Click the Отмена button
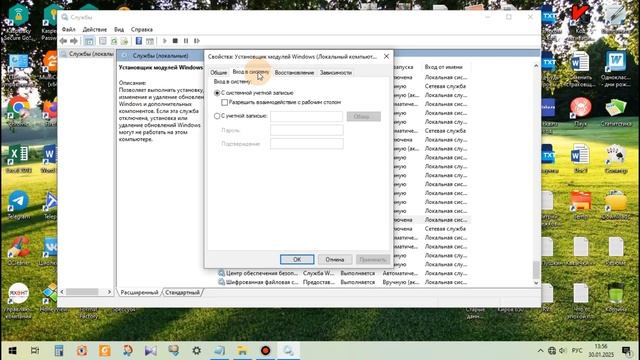This screenshot has height=360, width=640. [x=335, y=260]
